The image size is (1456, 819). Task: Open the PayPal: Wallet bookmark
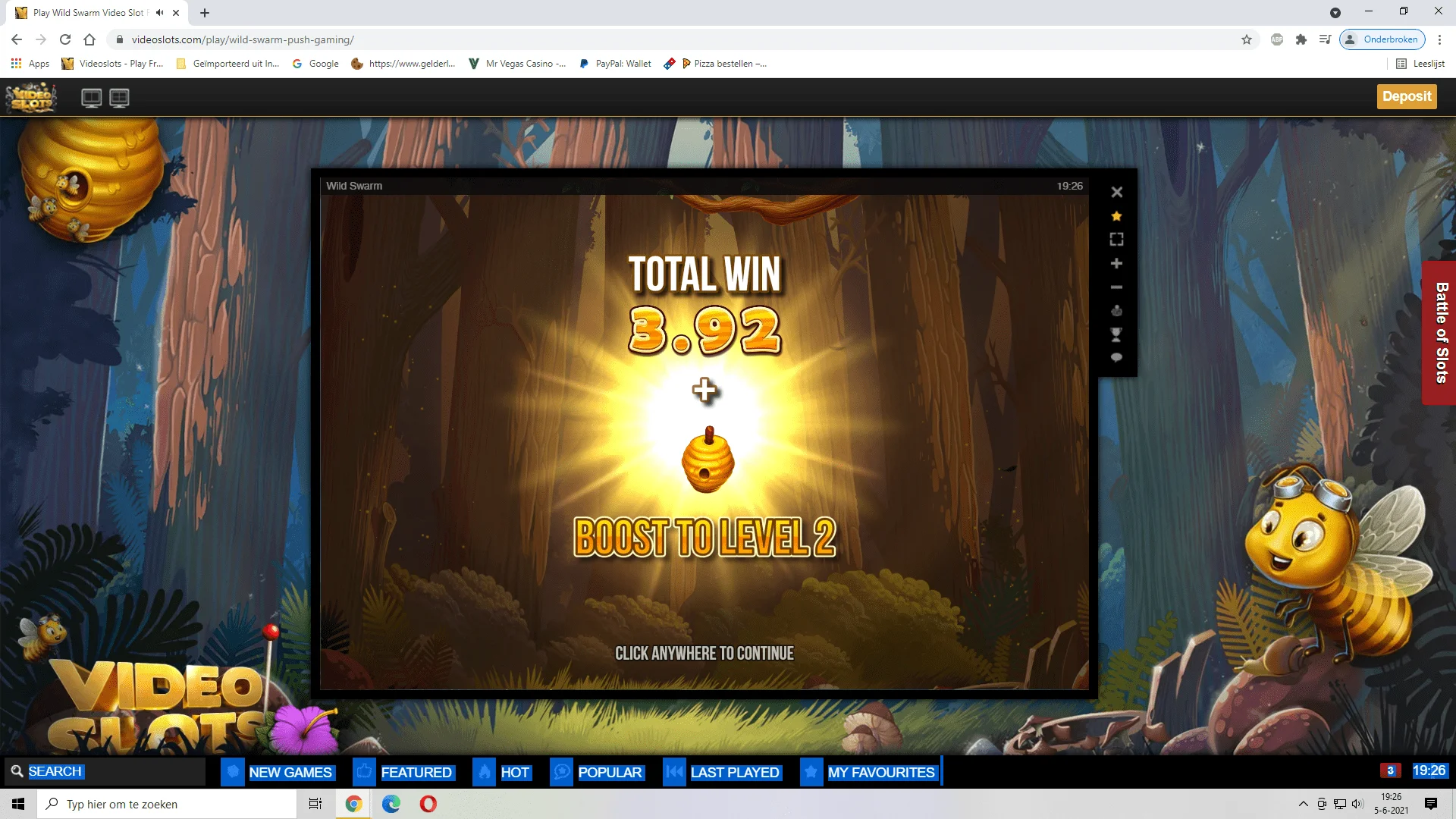tap(615, 64)
